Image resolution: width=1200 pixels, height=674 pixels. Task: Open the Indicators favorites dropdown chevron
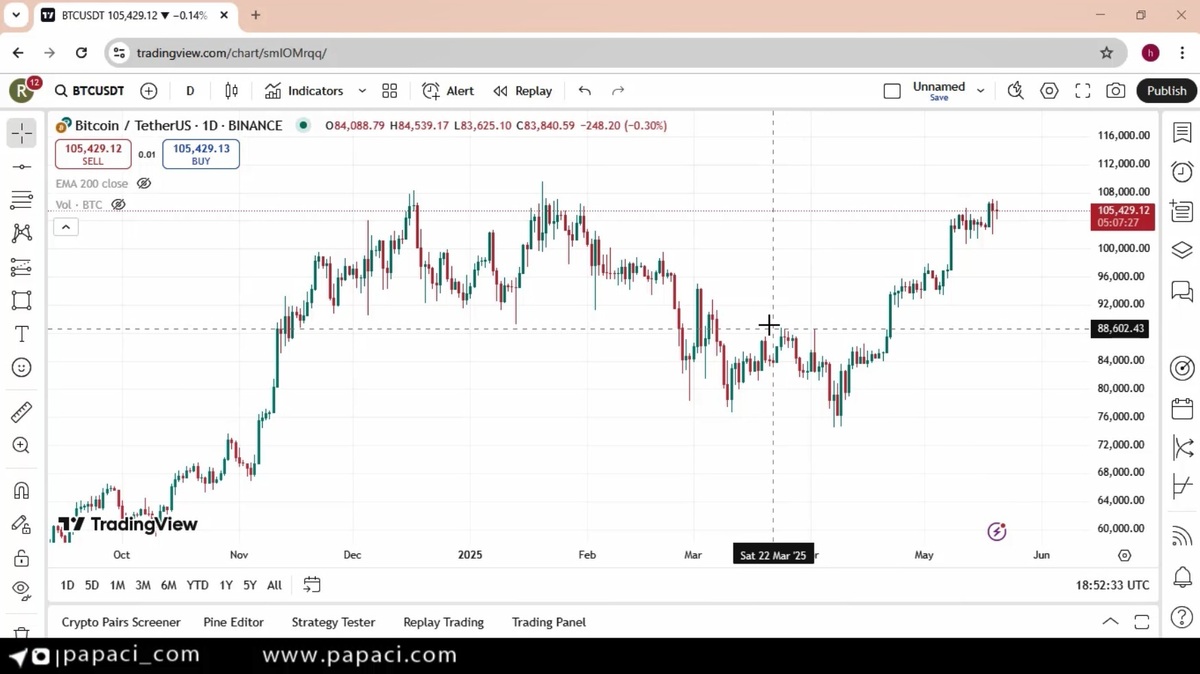362,91
